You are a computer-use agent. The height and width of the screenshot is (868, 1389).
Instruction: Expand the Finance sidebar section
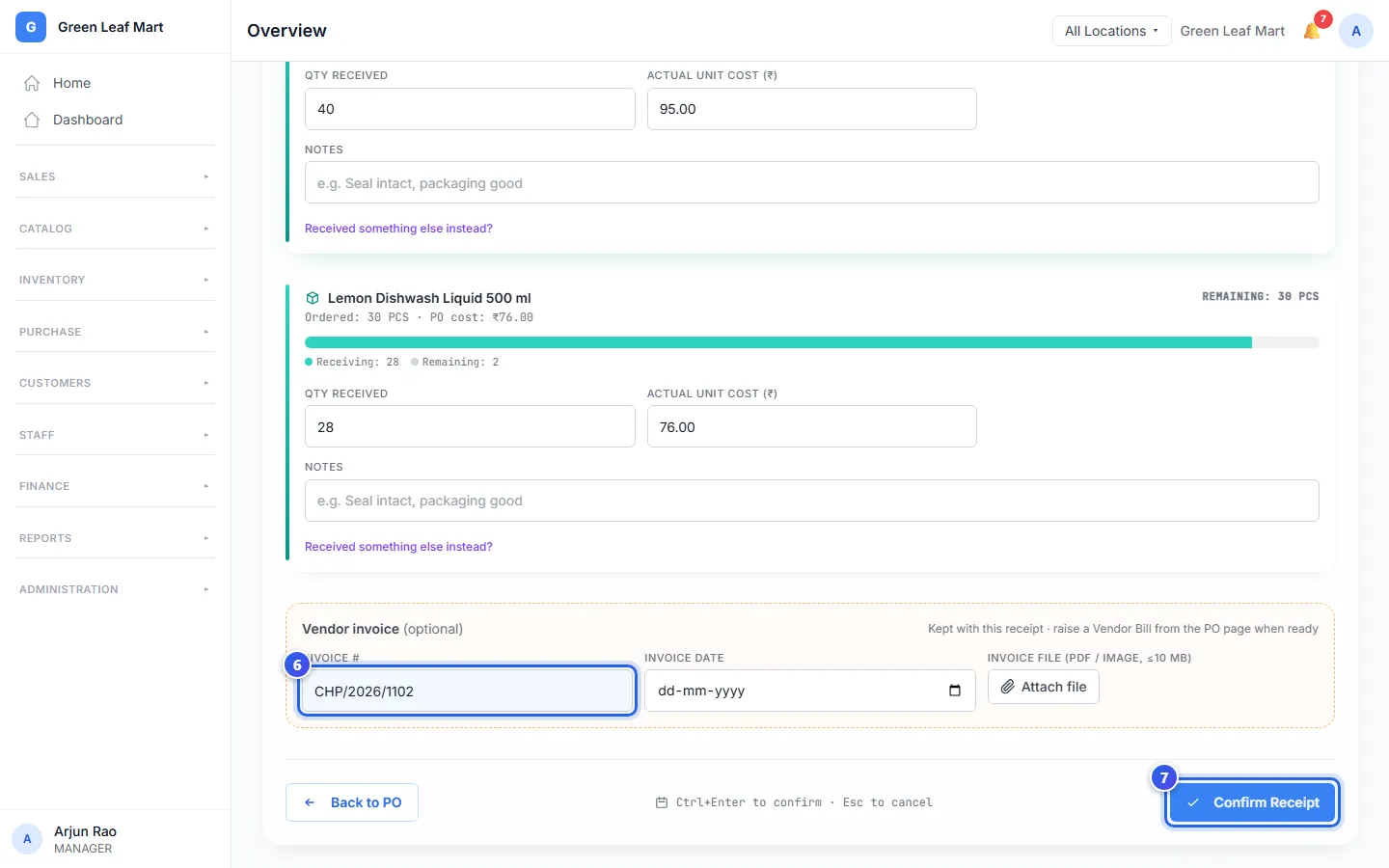pos(115,486)
